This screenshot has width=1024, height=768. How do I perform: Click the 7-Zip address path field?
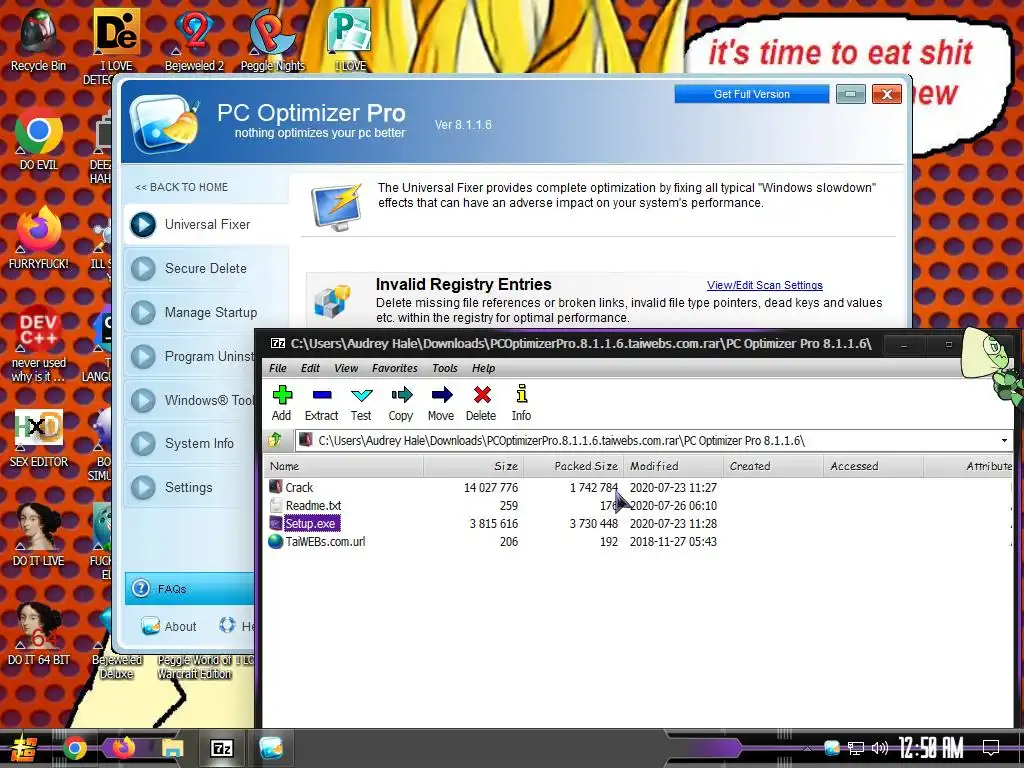[645, 440]
